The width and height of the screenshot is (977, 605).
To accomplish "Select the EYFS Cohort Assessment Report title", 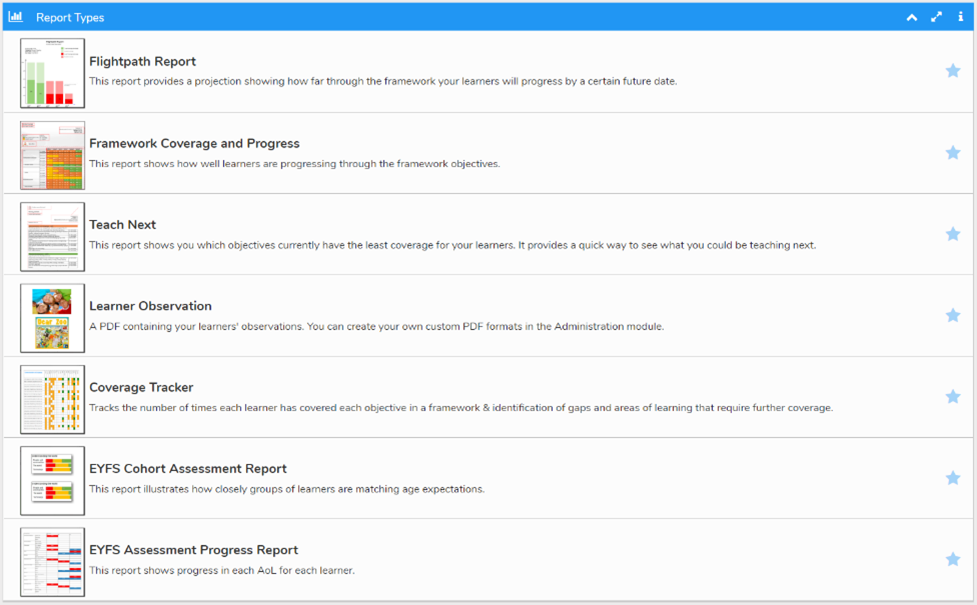I will pyautogui.click(x=187, y=469).
